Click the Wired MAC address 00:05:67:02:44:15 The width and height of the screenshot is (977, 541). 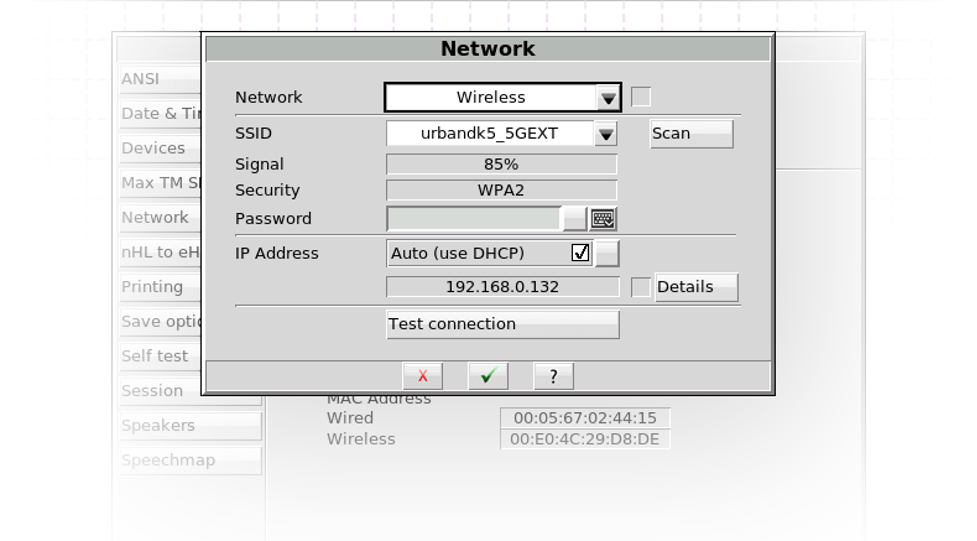(x=585, y=418)
